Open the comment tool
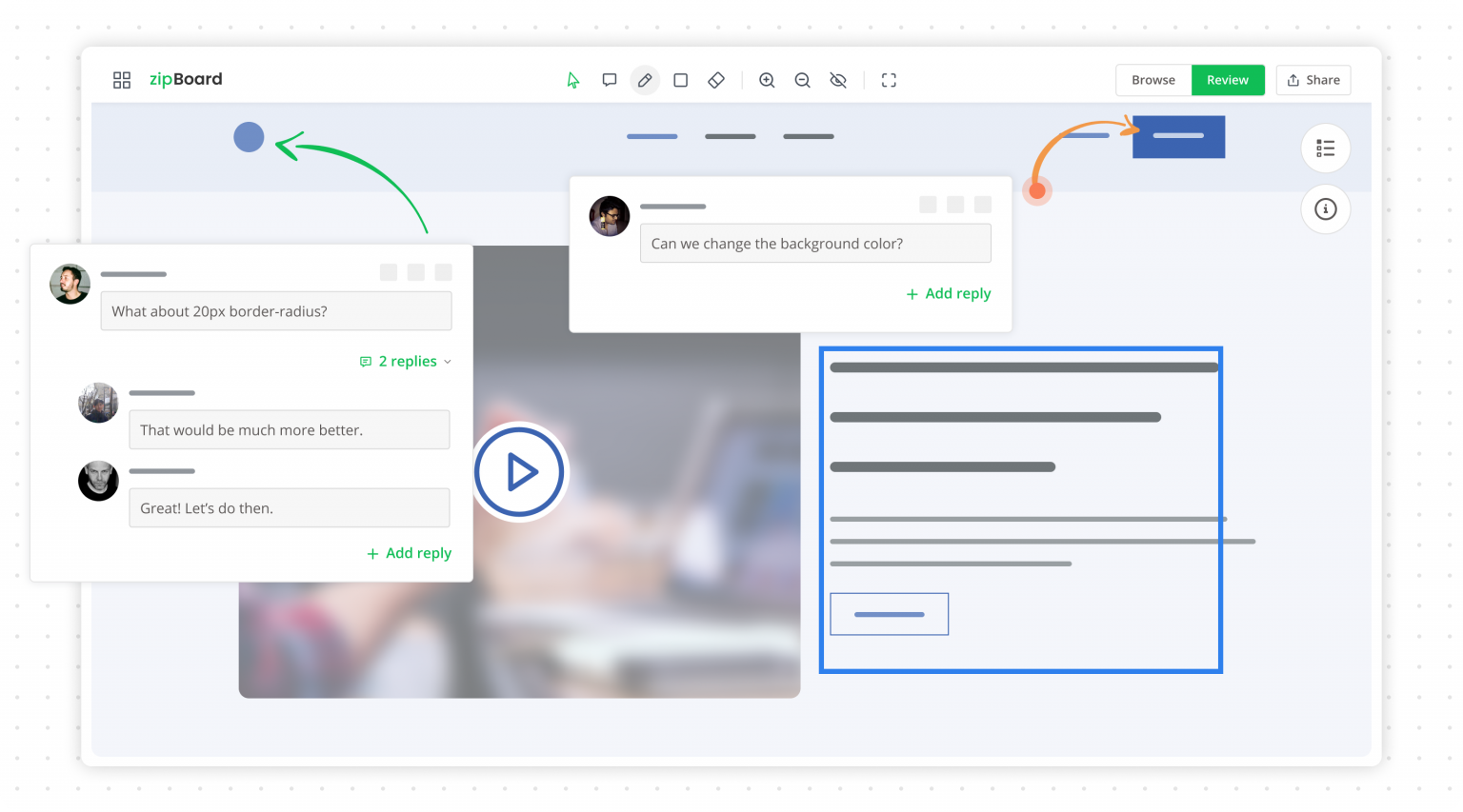 [x=609, y=80]
